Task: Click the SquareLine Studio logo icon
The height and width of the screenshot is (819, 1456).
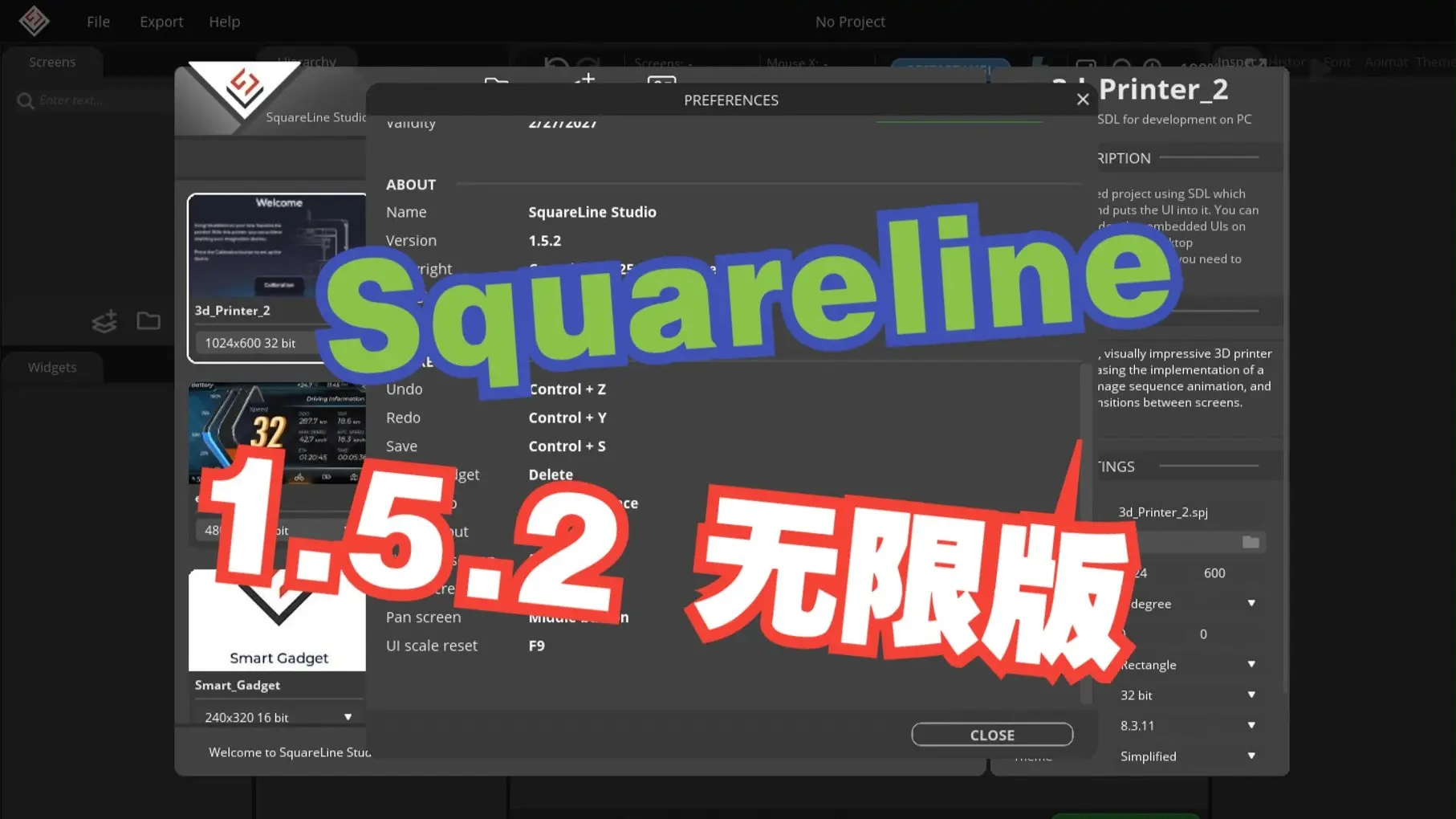Action: click(33, 21)
